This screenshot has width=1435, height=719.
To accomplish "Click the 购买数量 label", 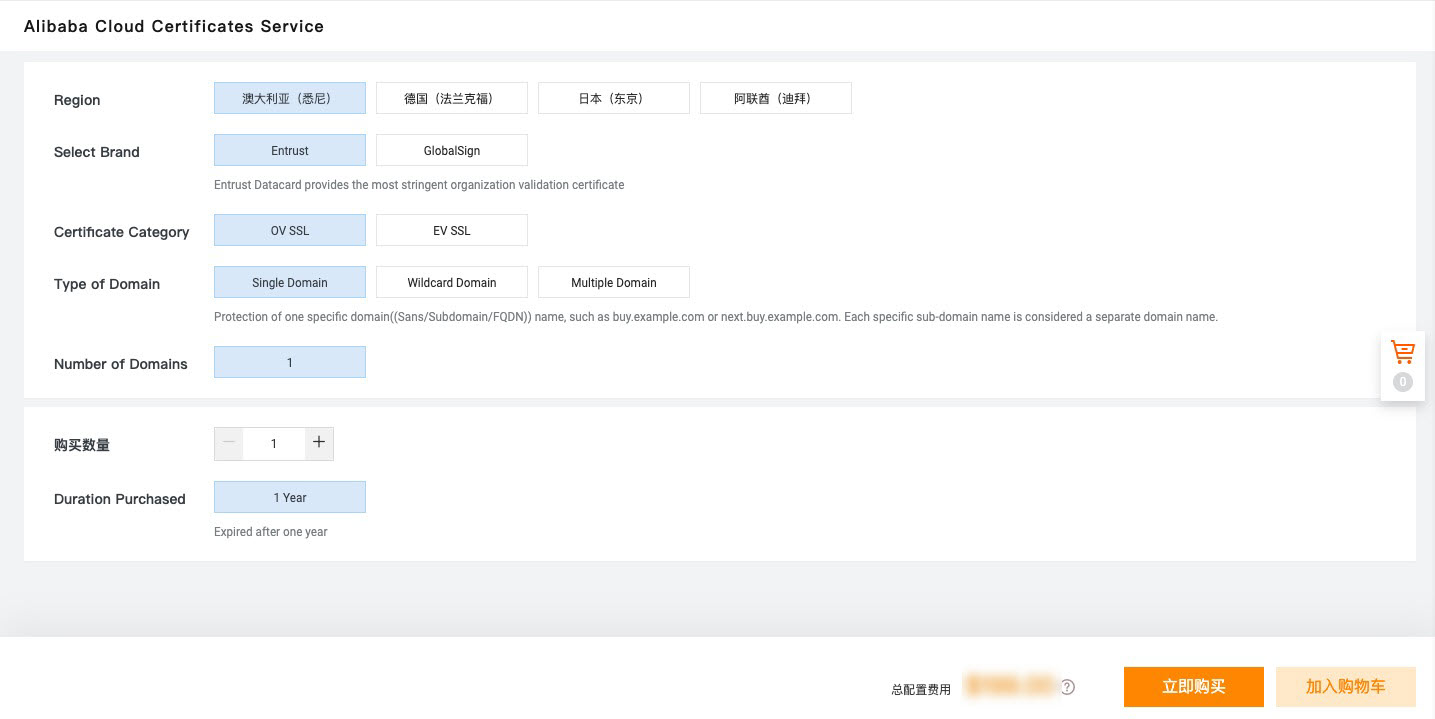I will tap(82, 445).
